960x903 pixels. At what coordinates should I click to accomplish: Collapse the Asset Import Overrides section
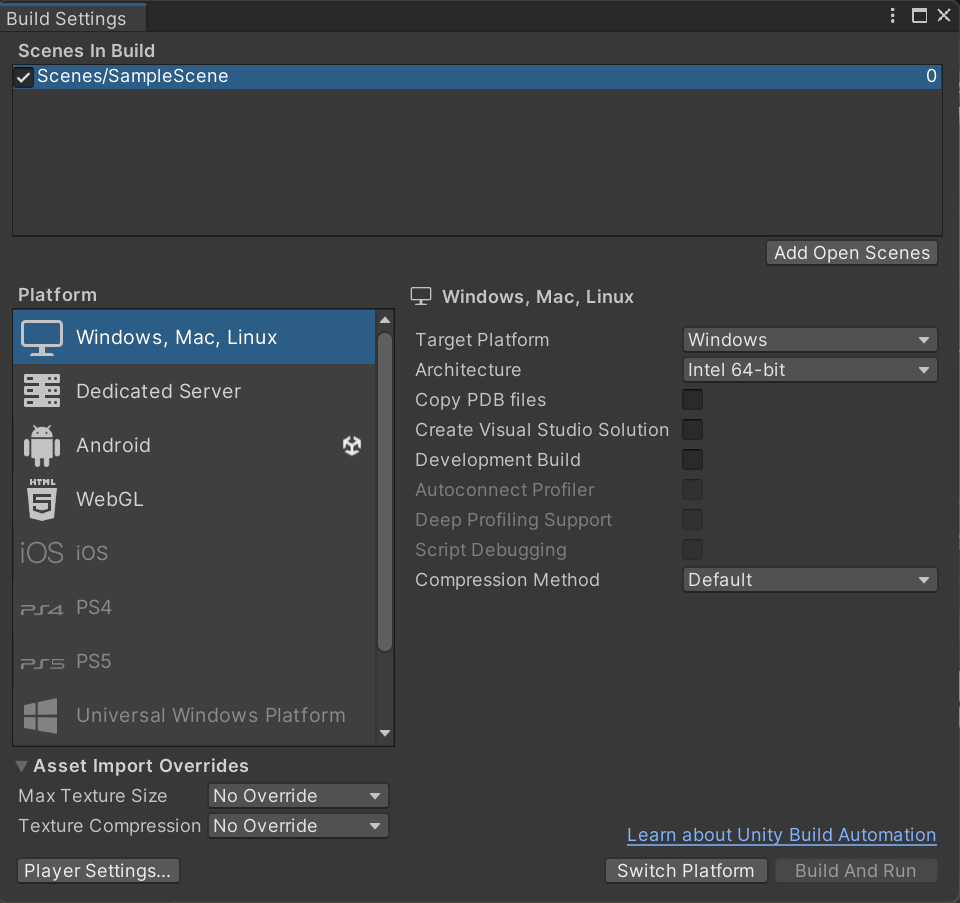pos(21,766)
